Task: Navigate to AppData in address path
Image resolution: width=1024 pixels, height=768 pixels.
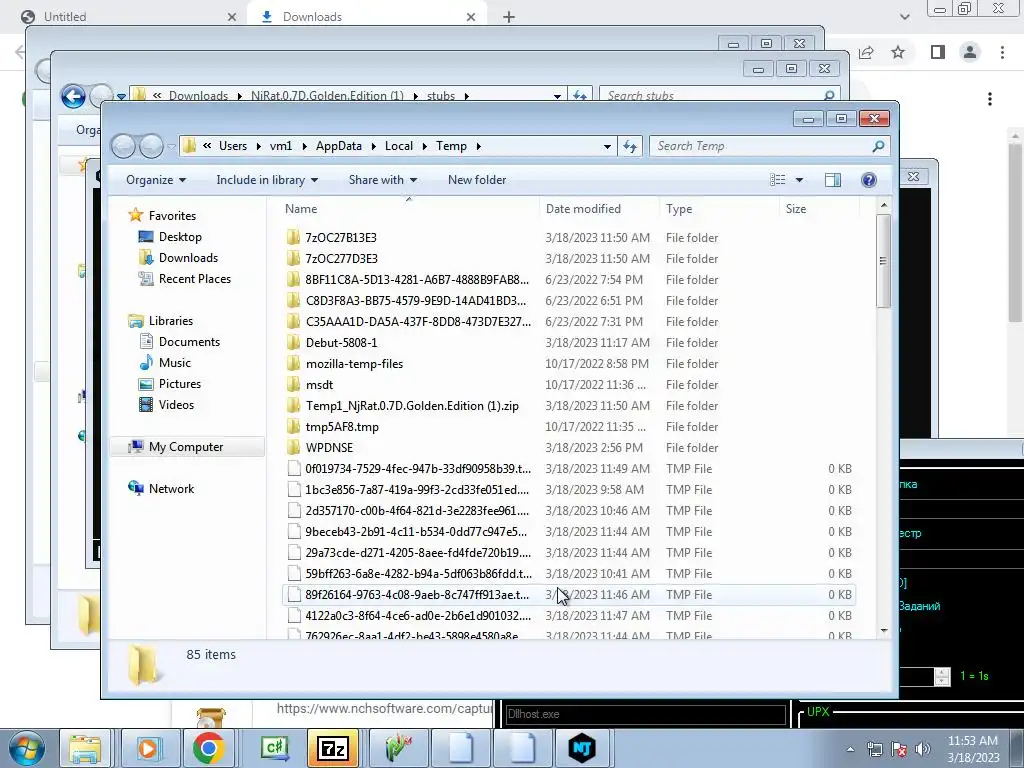Action: 338,146
